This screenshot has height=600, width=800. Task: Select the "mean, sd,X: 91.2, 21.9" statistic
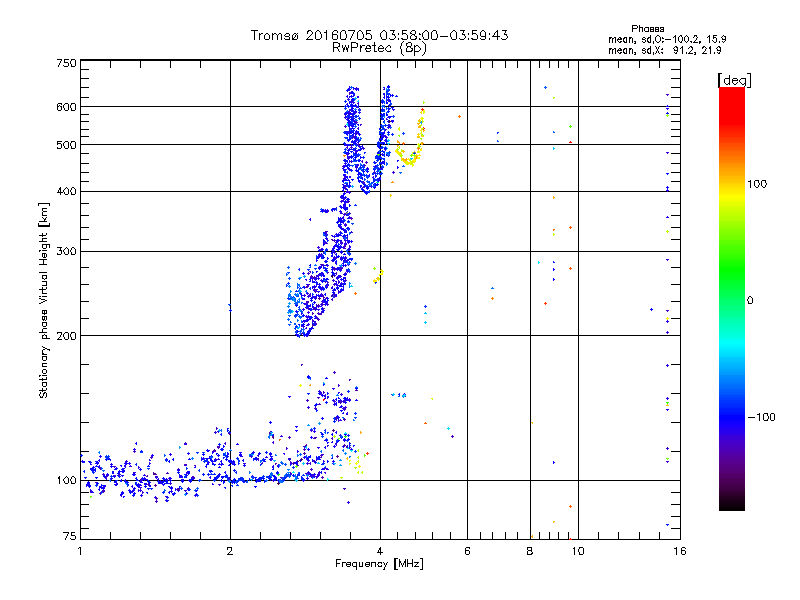[665, 51]
